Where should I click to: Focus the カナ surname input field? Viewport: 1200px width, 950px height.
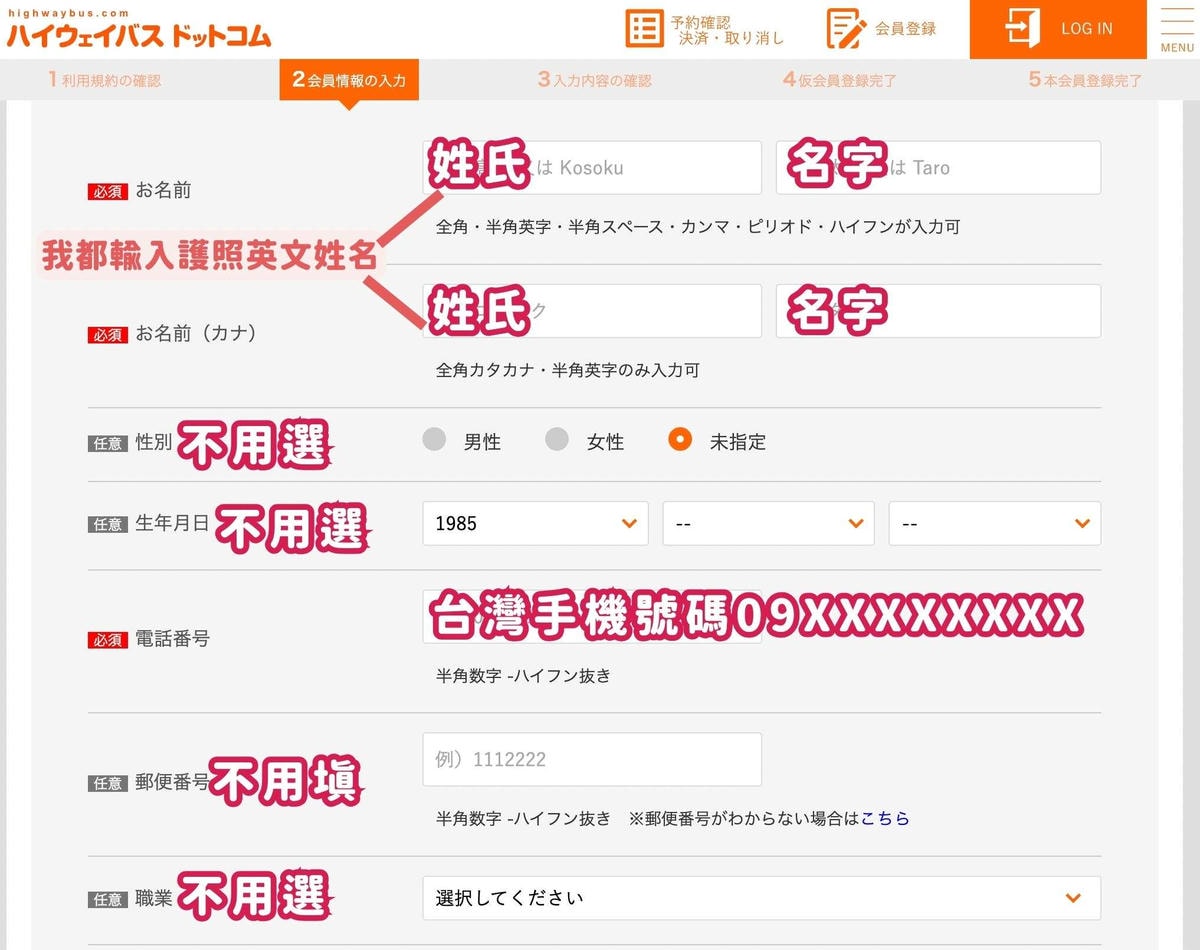click(592, 311)
